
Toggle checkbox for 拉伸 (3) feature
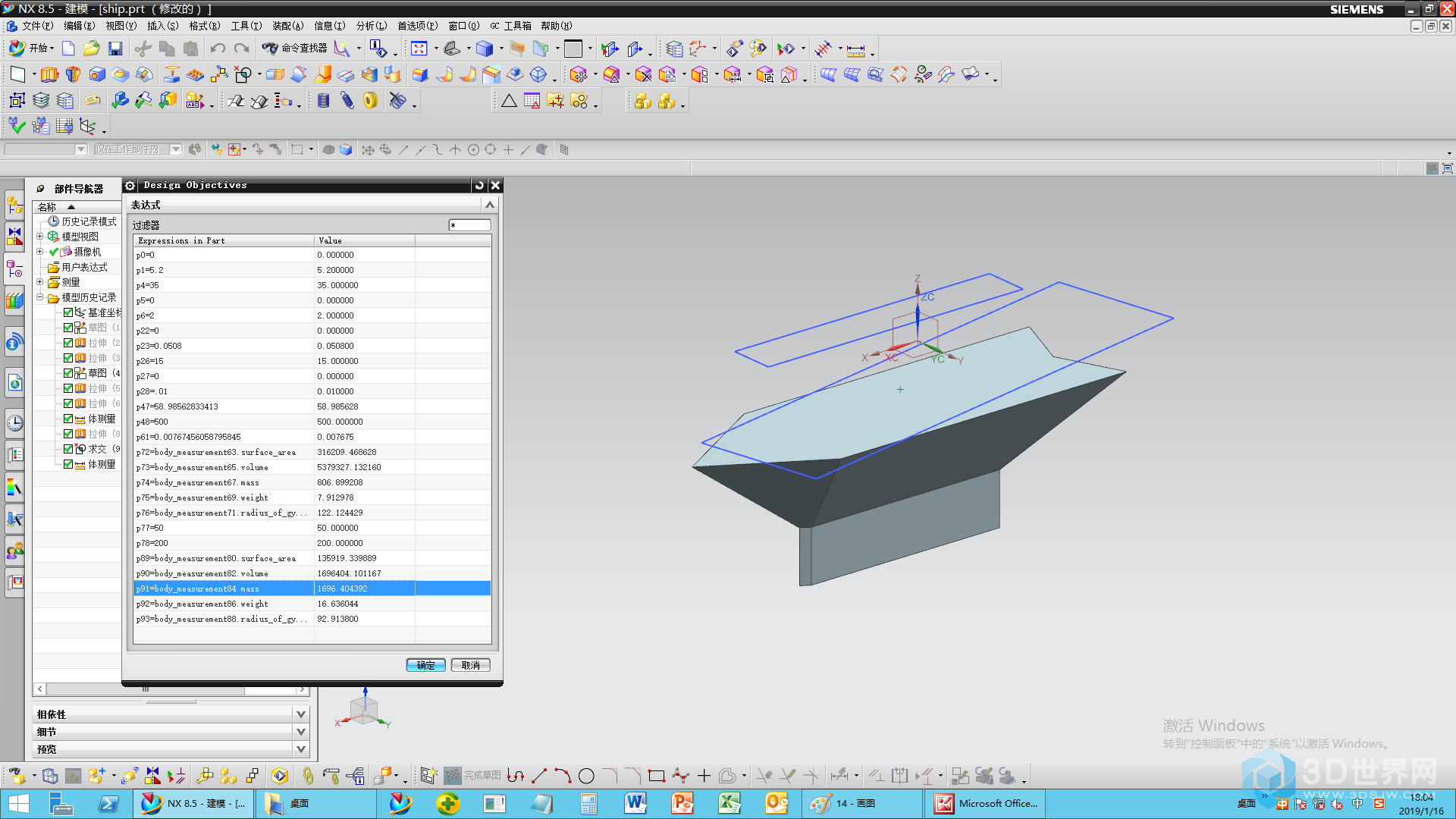coord(68,358)
